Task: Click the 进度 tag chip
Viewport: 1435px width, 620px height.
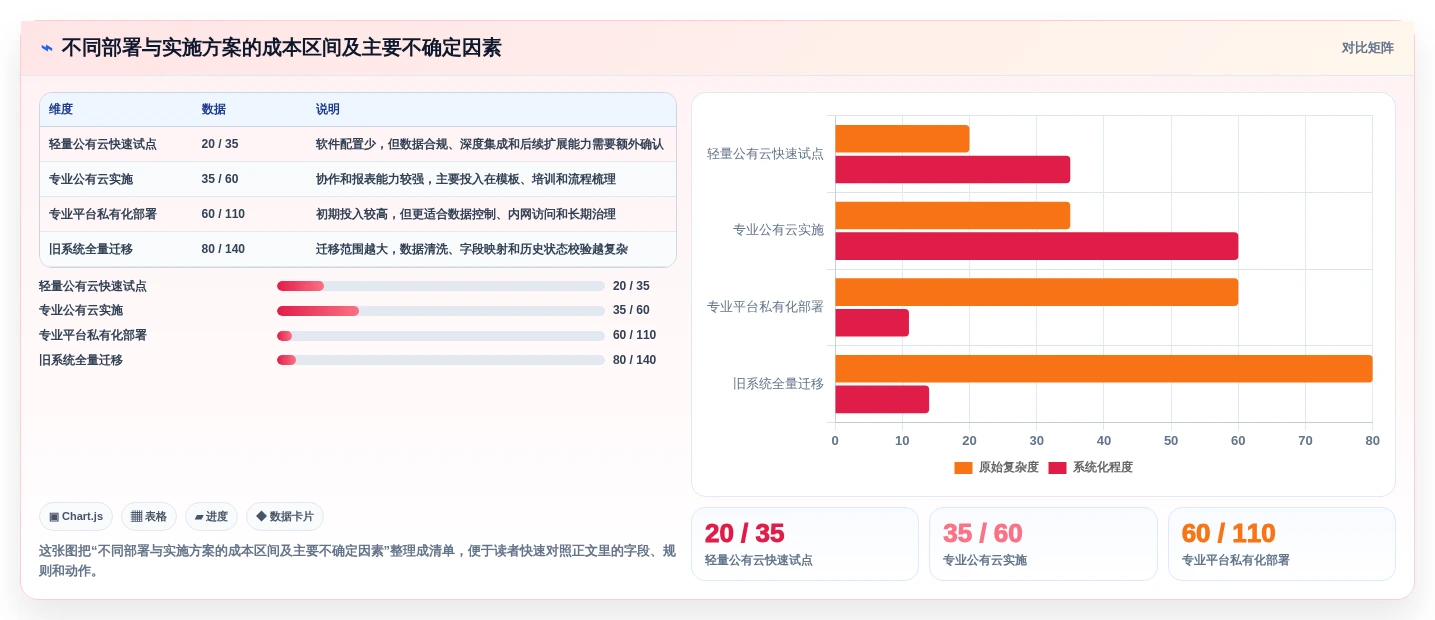Action: click(211, 517)
